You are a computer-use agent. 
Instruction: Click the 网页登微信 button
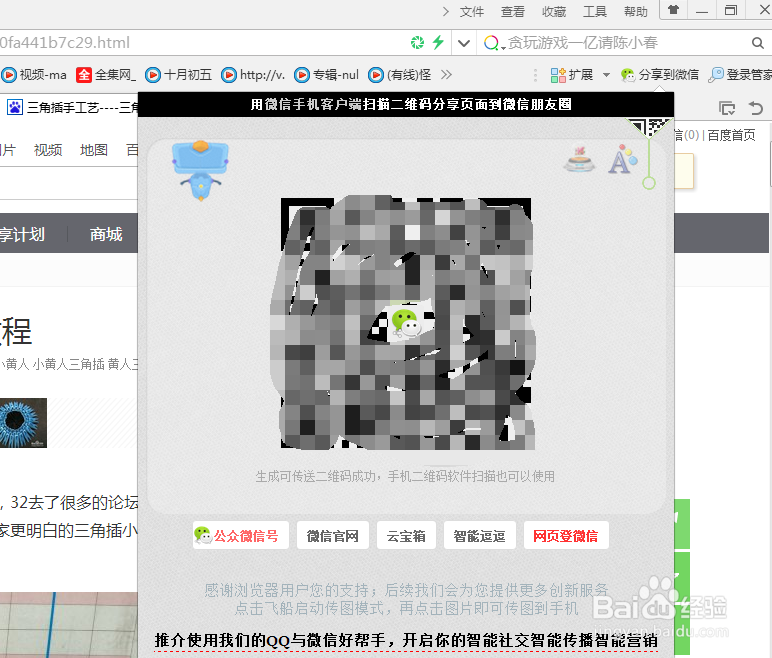point(566,535)
